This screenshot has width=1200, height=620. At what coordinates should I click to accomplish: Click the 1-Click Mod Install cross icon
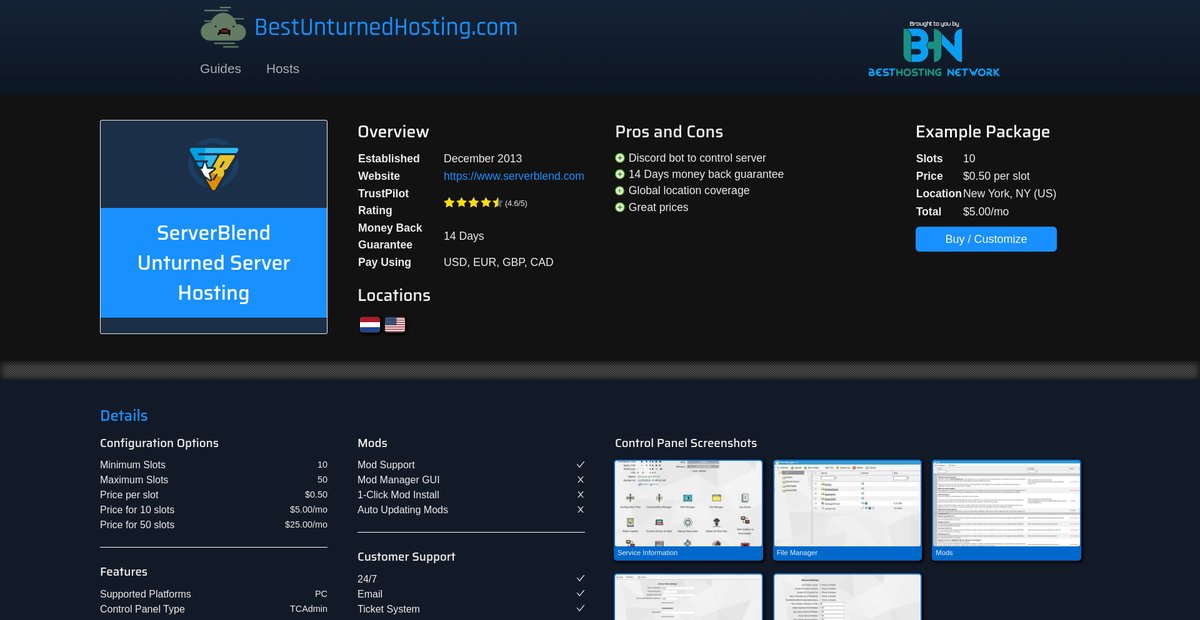pos(580,495)
